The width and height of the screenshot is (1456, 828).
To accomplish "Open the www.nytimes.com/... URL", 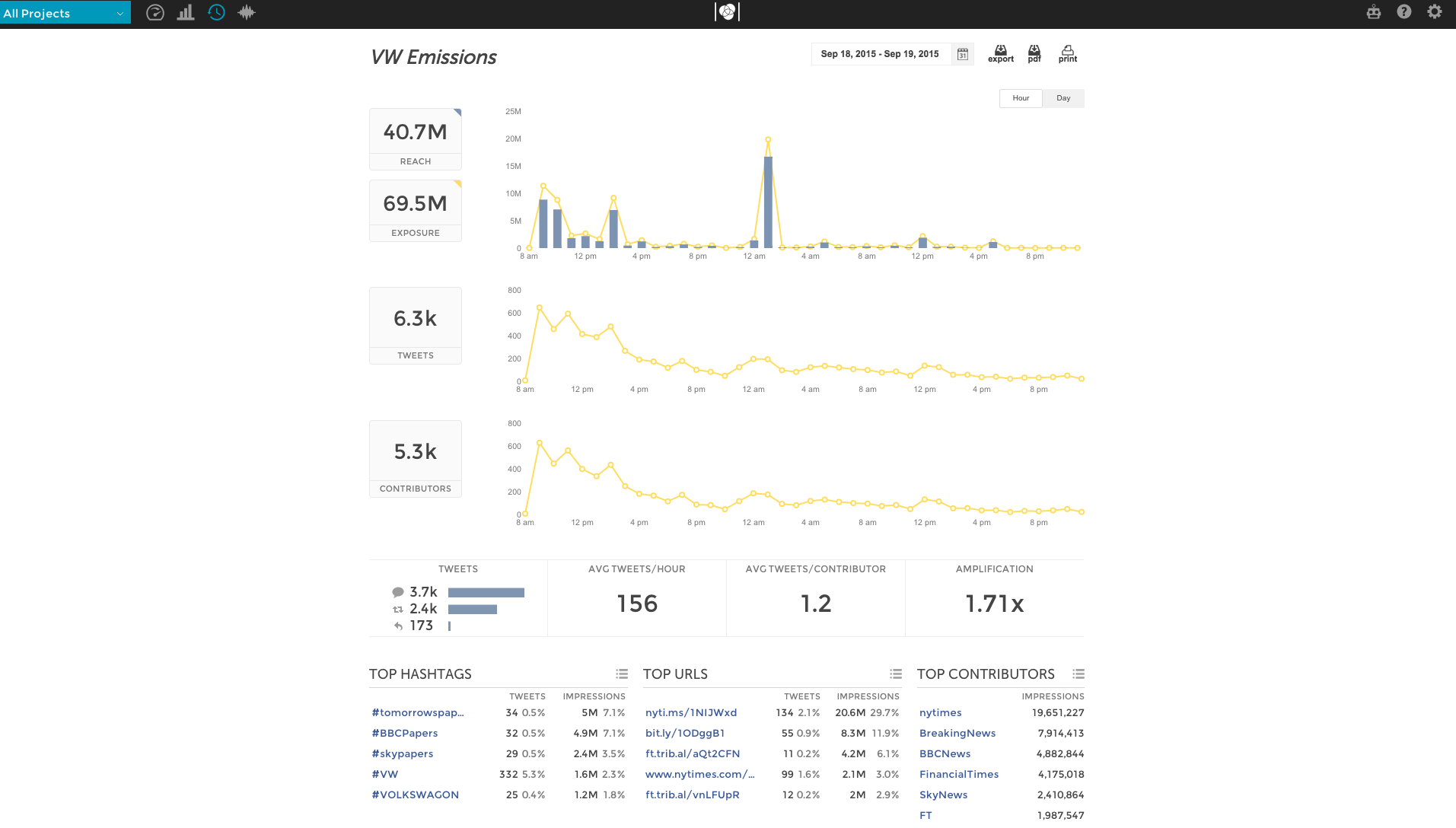I will [700, 775].
